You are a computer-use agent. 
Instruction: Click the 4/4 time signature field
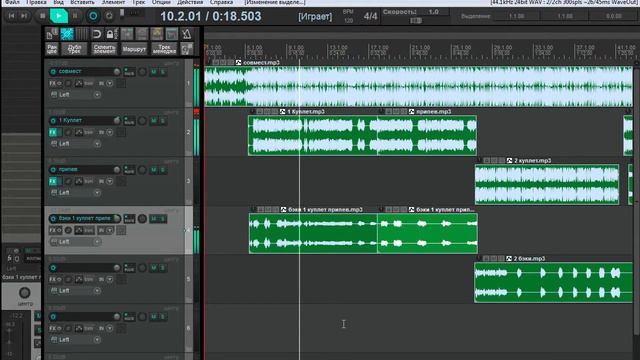click(370, 16)
